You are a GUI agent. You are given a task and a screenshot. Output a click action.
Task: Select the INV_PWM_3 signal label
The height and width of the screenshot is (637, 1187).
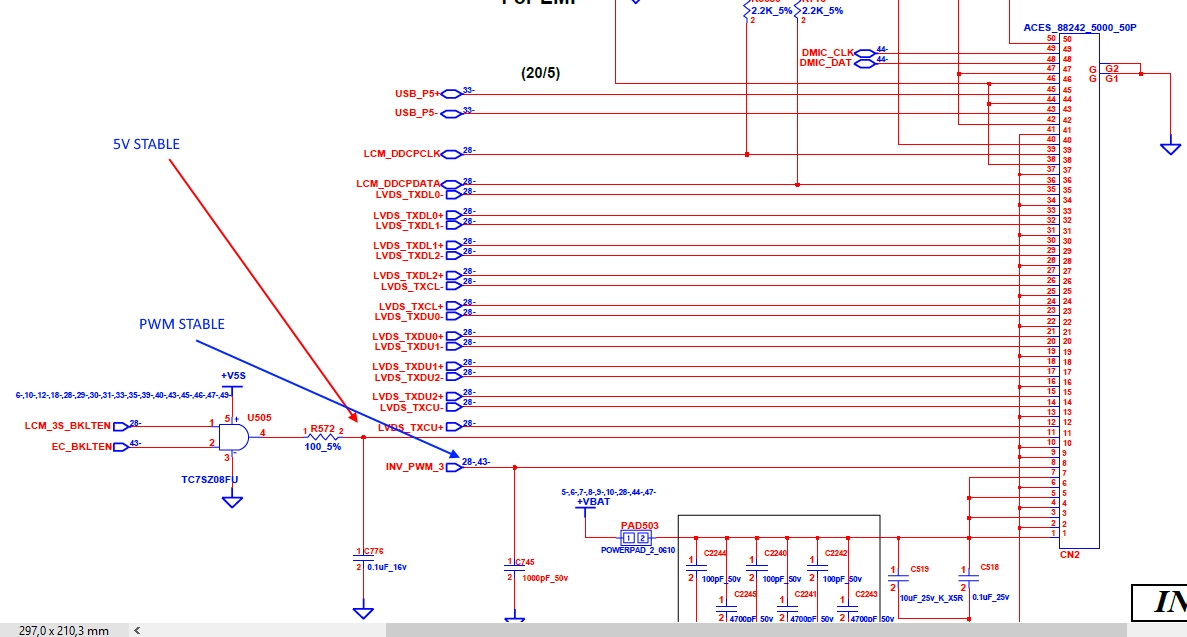click(x=415, y=467)
